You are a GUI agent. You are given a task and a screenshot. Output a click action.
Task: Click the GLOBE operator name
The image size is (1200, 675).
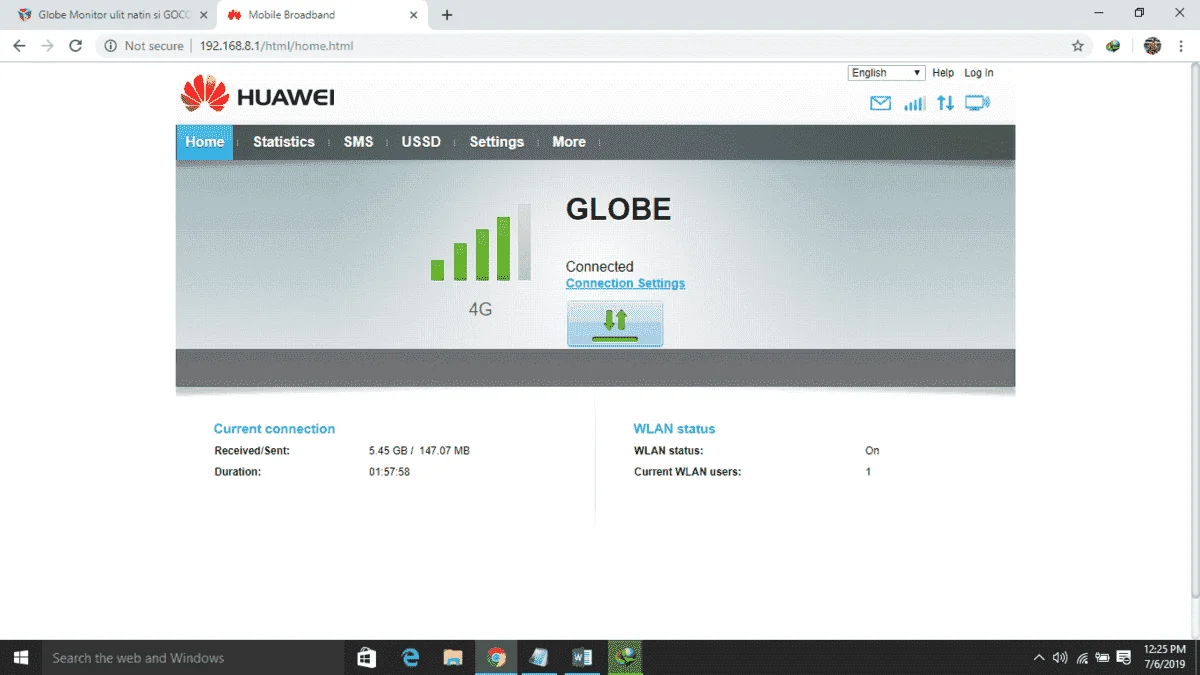point(619,209)
